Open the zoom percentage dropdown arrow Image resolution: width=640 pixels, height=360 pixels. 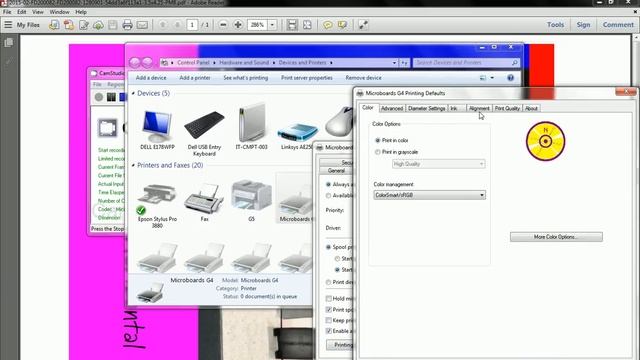(x=272, y=25)
